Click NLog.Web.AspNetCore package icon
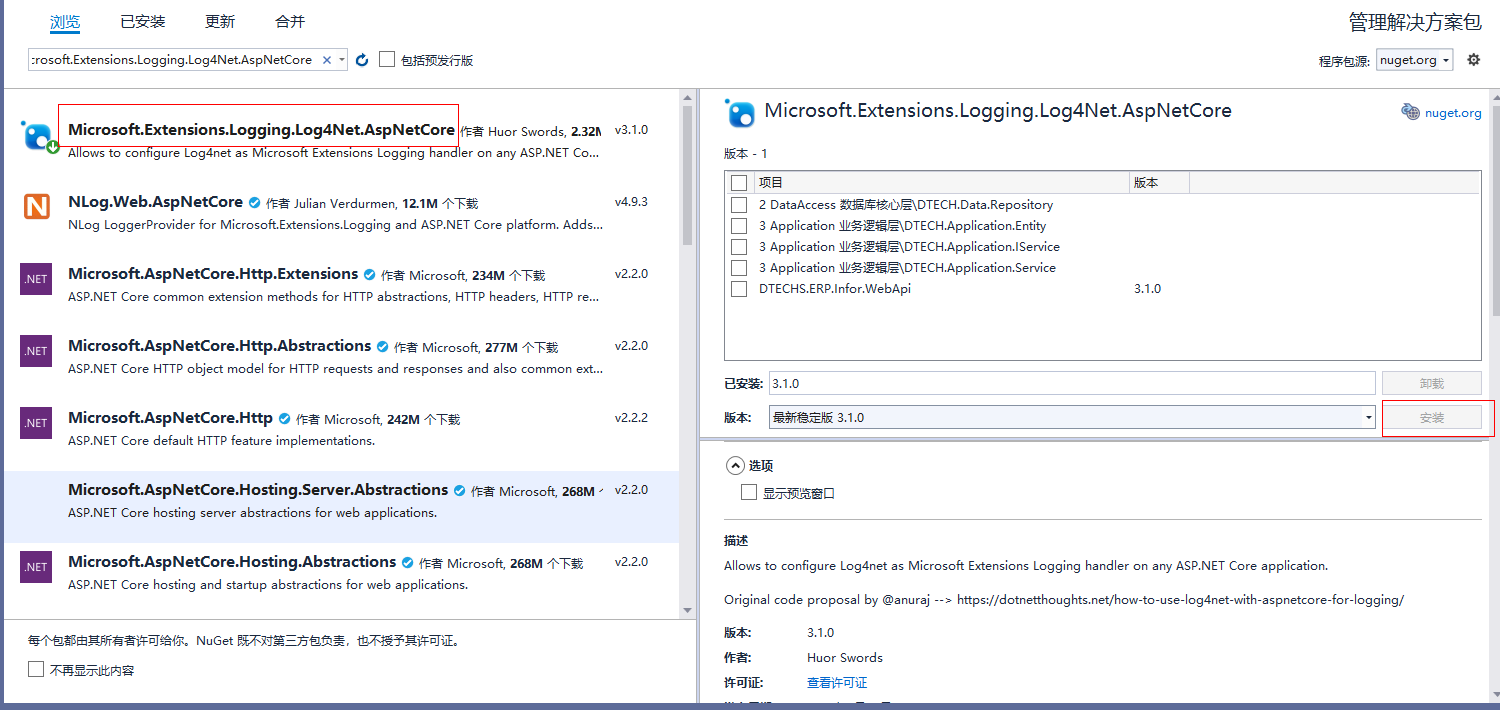The height and width of the screenshot is (710, 1500). (x=37, y=207)
